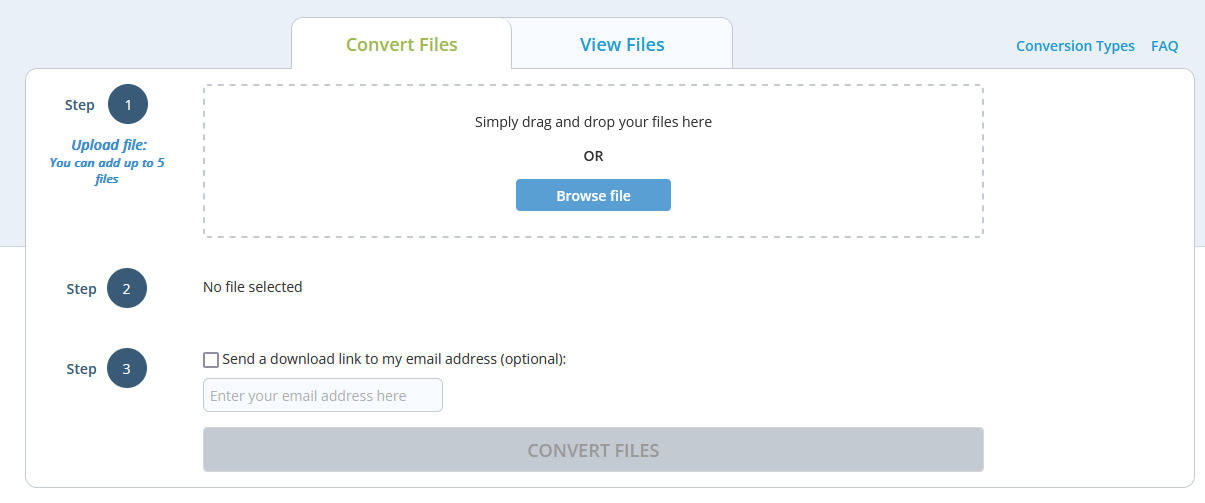Click the Browse file button

[x=593, y=195]
